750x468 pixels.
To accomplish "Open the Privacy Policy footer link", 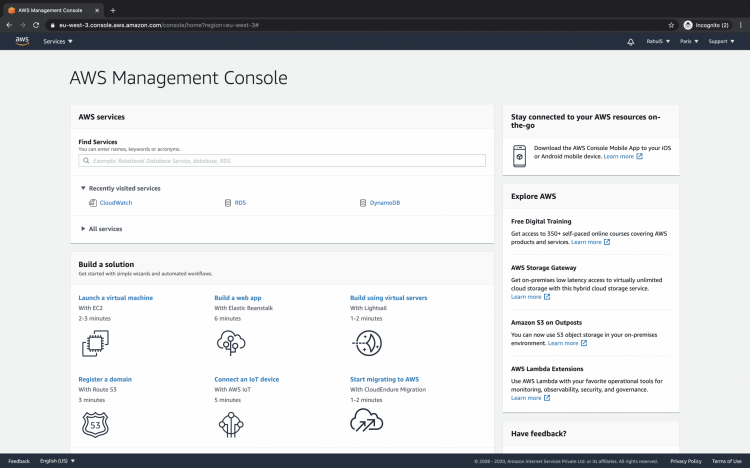I will (685, 461).
